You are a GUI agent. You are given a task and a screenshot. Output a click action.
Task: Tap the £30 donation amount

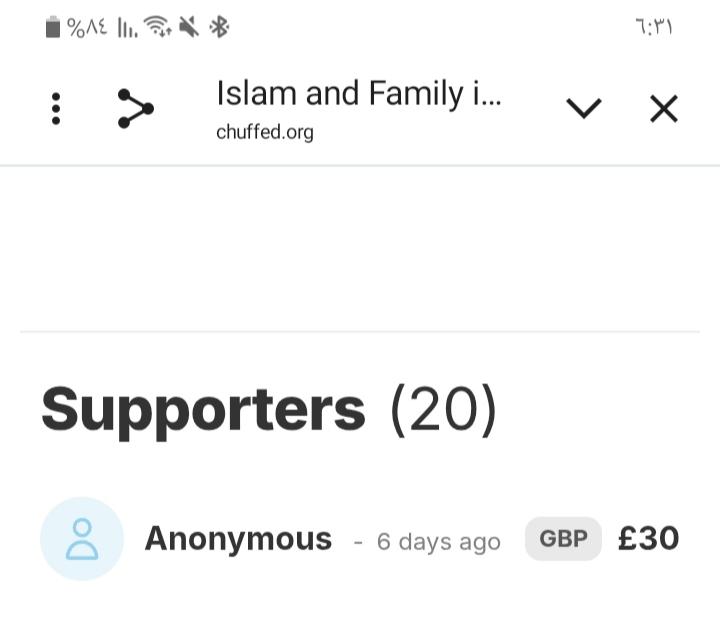648,538
